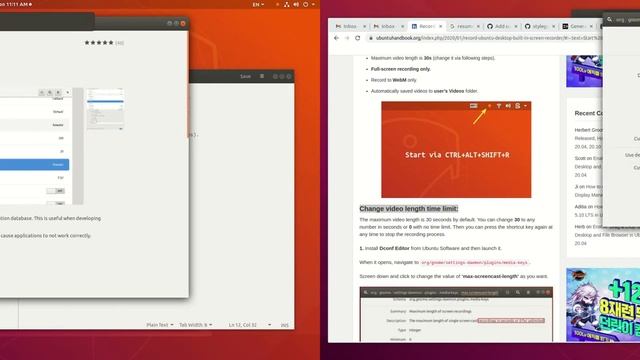
Task: Click the INS indicator in the status bar
Action: tap(284, 325)
